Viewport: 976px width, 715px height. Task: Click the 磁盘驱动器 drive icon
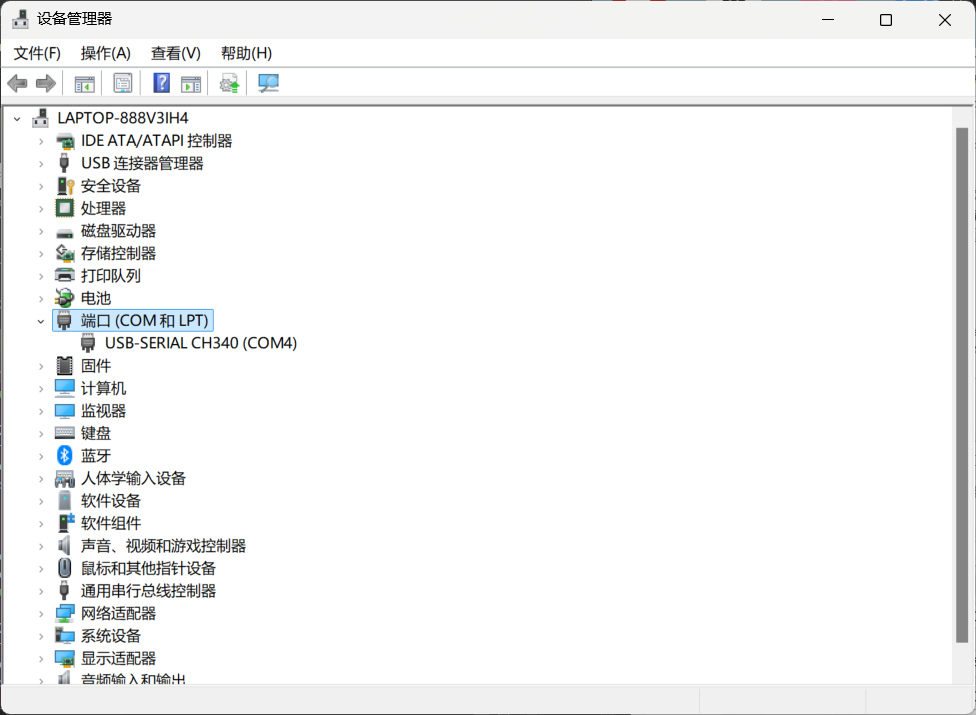[x=65, y=233]
